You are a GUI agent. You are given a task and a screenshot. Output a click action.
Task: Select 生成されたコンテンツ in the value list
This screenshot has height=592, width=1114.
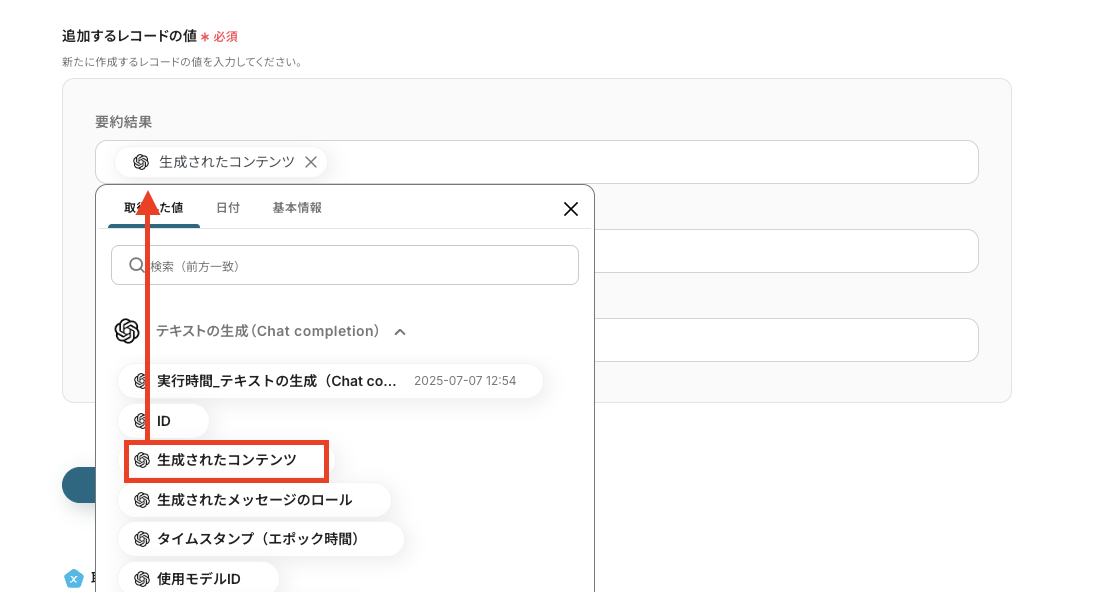[226, 461]
